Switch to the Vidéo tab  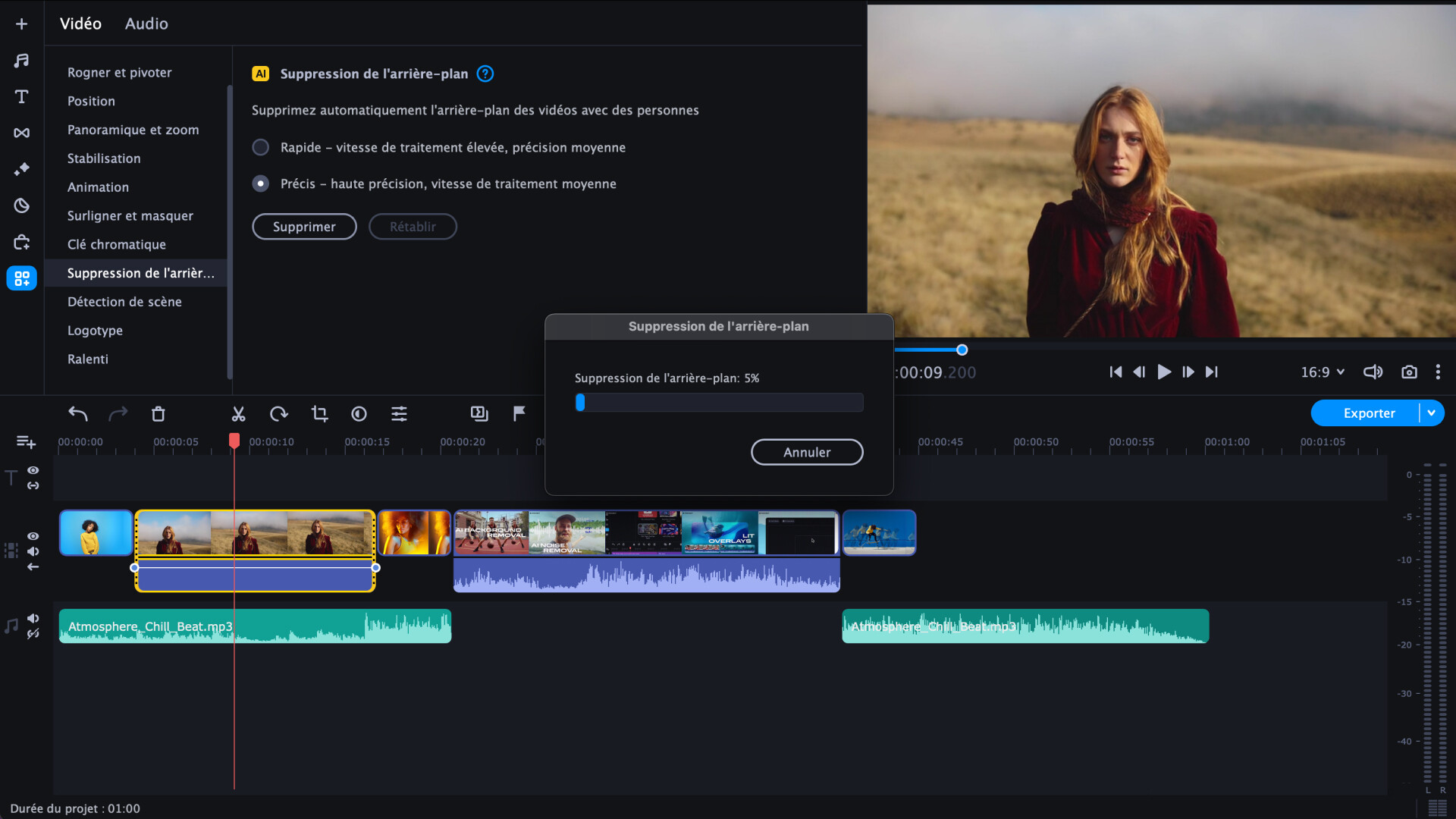tap(80, 24)
